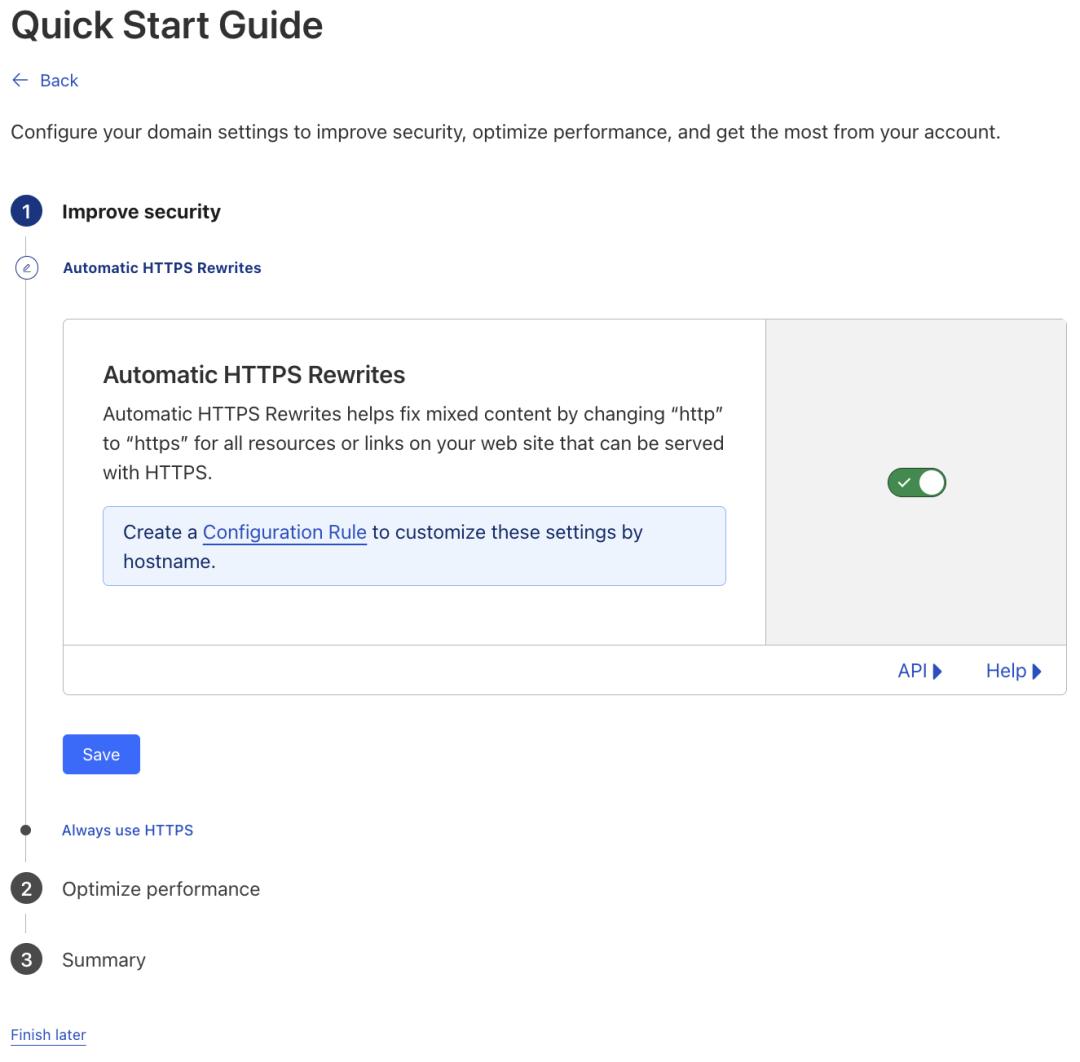The image size is (1080, 1062).
Task: Expand the API section
Action: [920, 671]
